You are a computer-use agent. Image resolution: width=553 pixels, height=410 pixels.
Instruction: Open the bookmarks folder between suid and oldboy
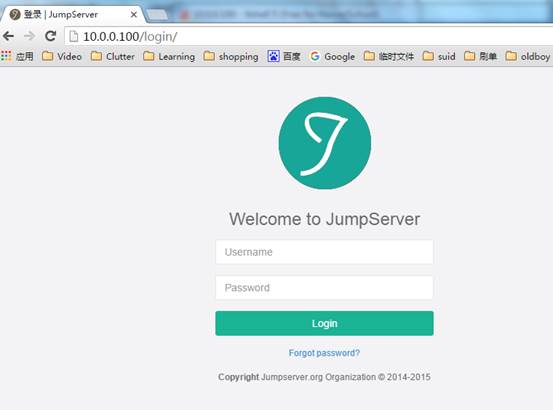pos(480,56)
